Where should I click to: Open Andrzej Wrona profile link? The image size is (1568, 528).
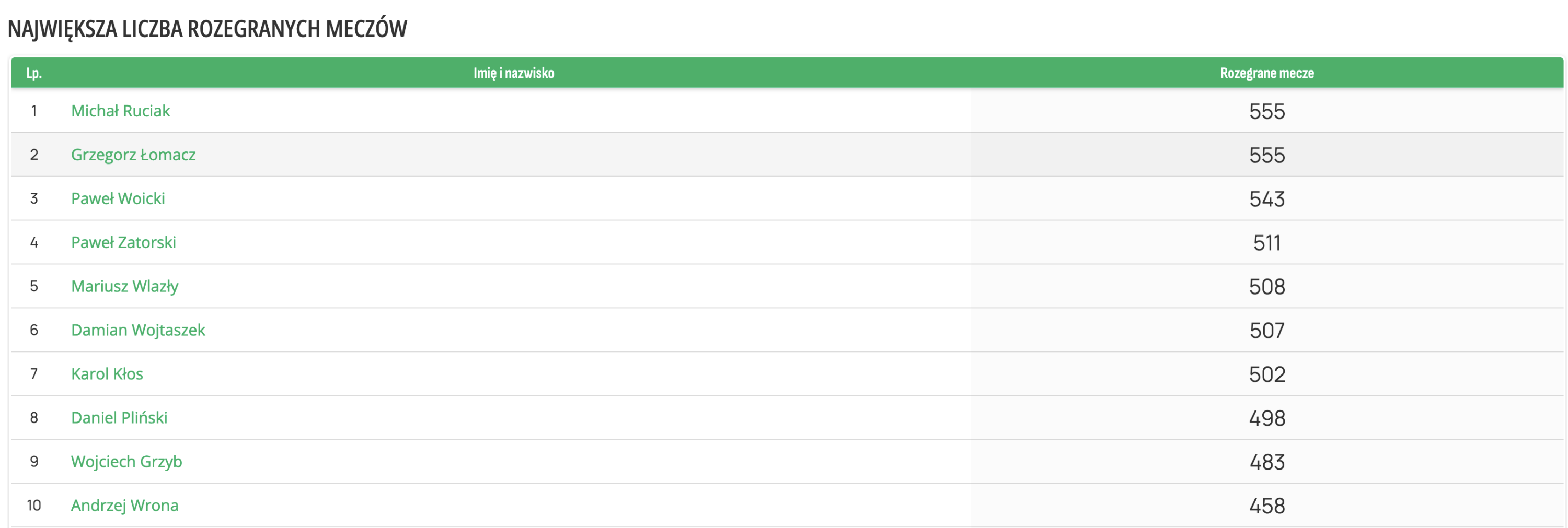(125, 505)
